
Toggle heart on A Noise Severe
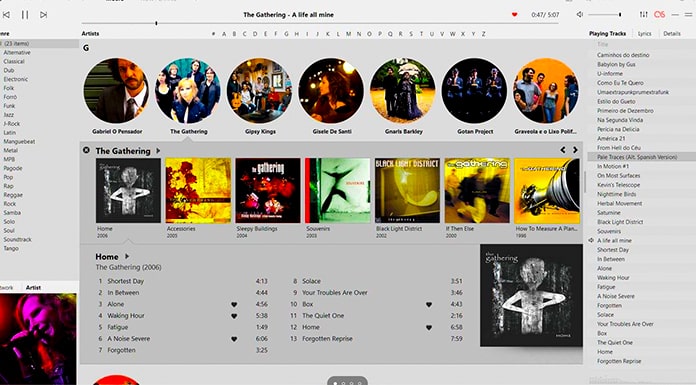(x=234, y=339)
